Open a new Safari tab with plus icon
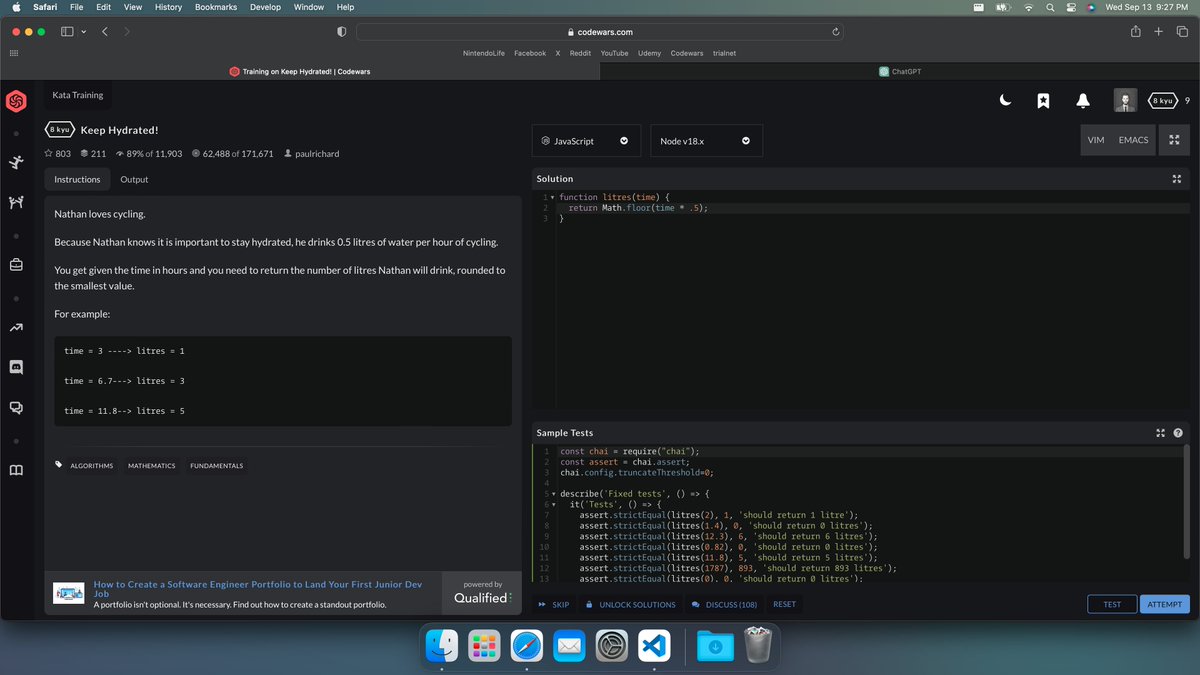1200x675 pixels. 1158,32
